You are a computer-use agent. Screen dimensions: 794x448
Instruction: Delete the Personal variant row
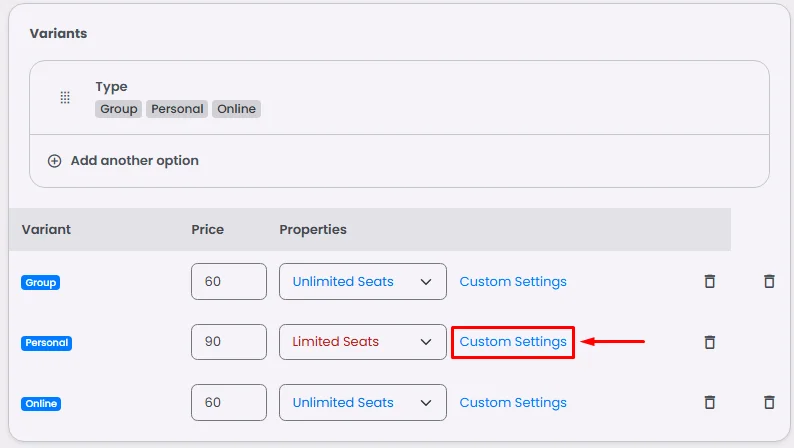point(710,342)
